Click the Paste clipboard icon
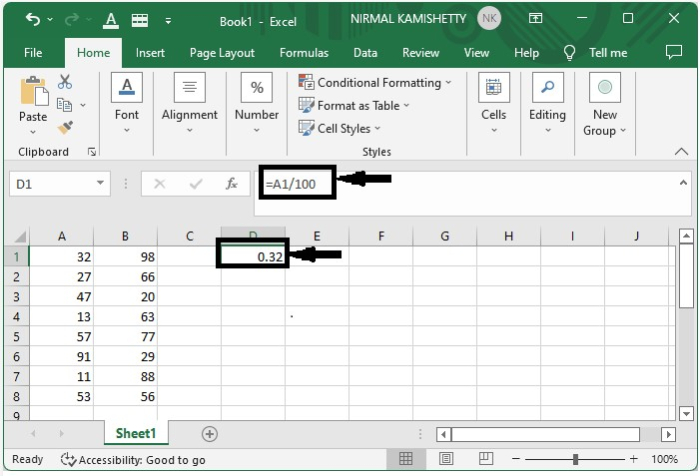 click(x=33, y=91)
